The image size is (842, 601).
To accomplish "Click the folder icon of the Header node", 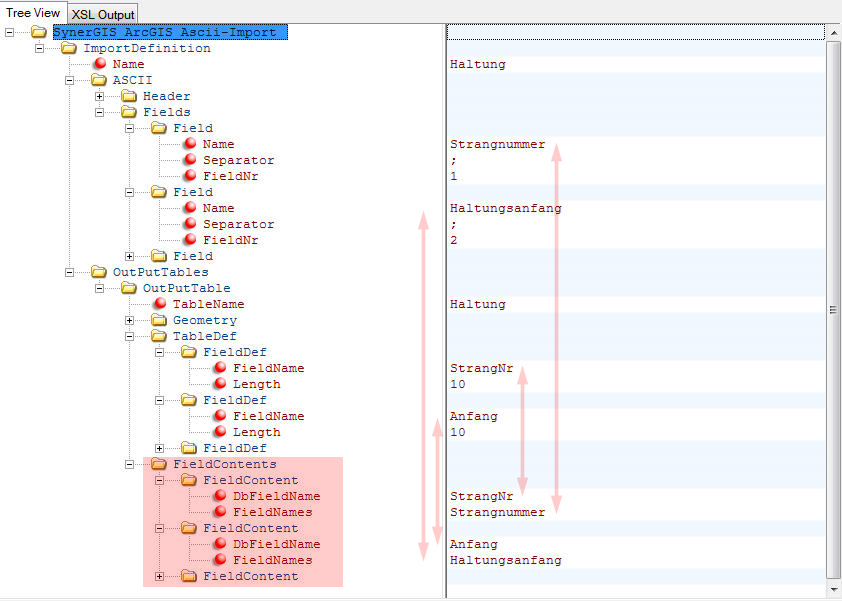I will [129, 96].
